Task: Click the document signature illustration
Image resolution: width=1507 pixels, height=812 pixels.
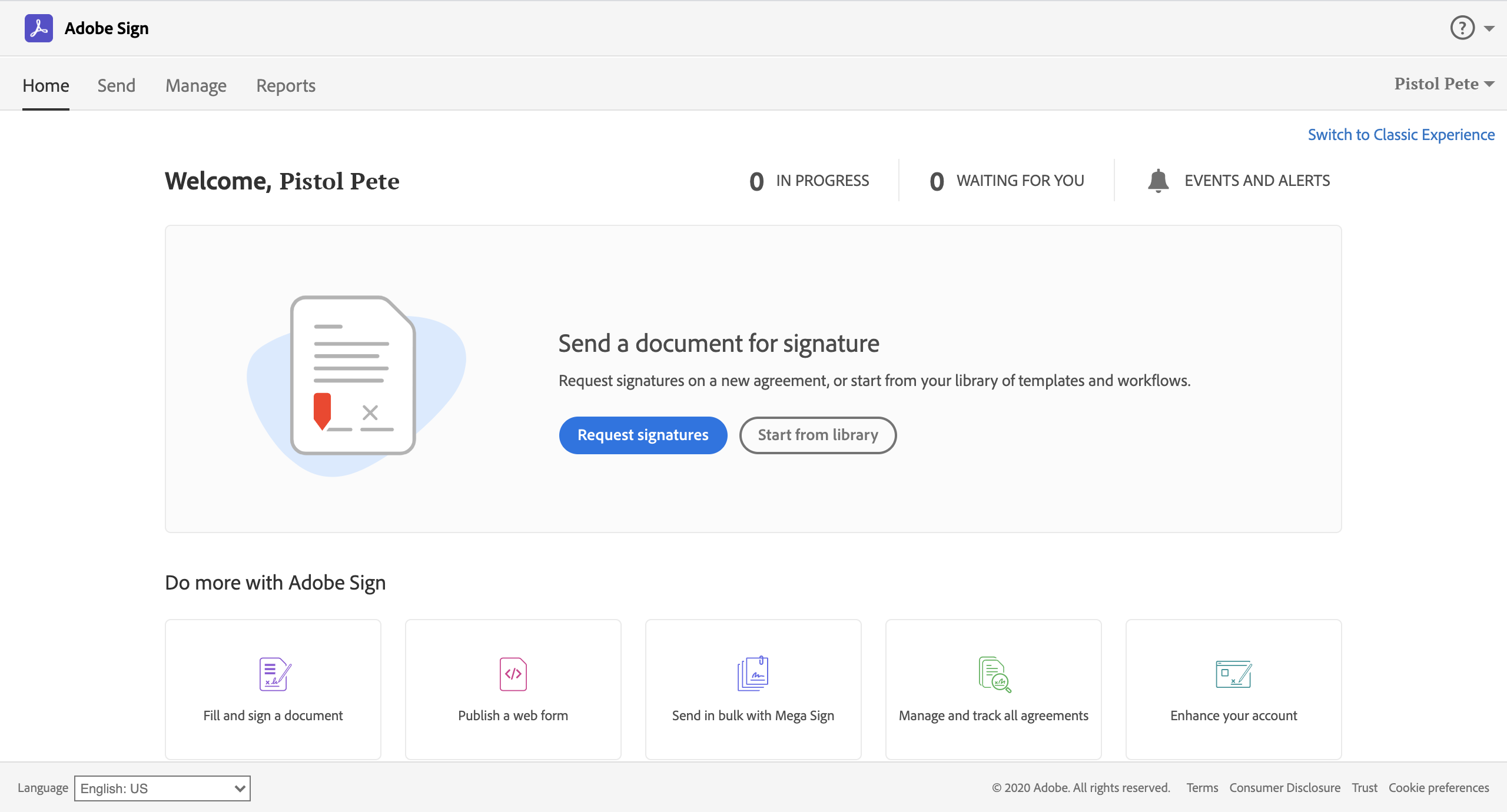Action: click(x=357, y=385)
